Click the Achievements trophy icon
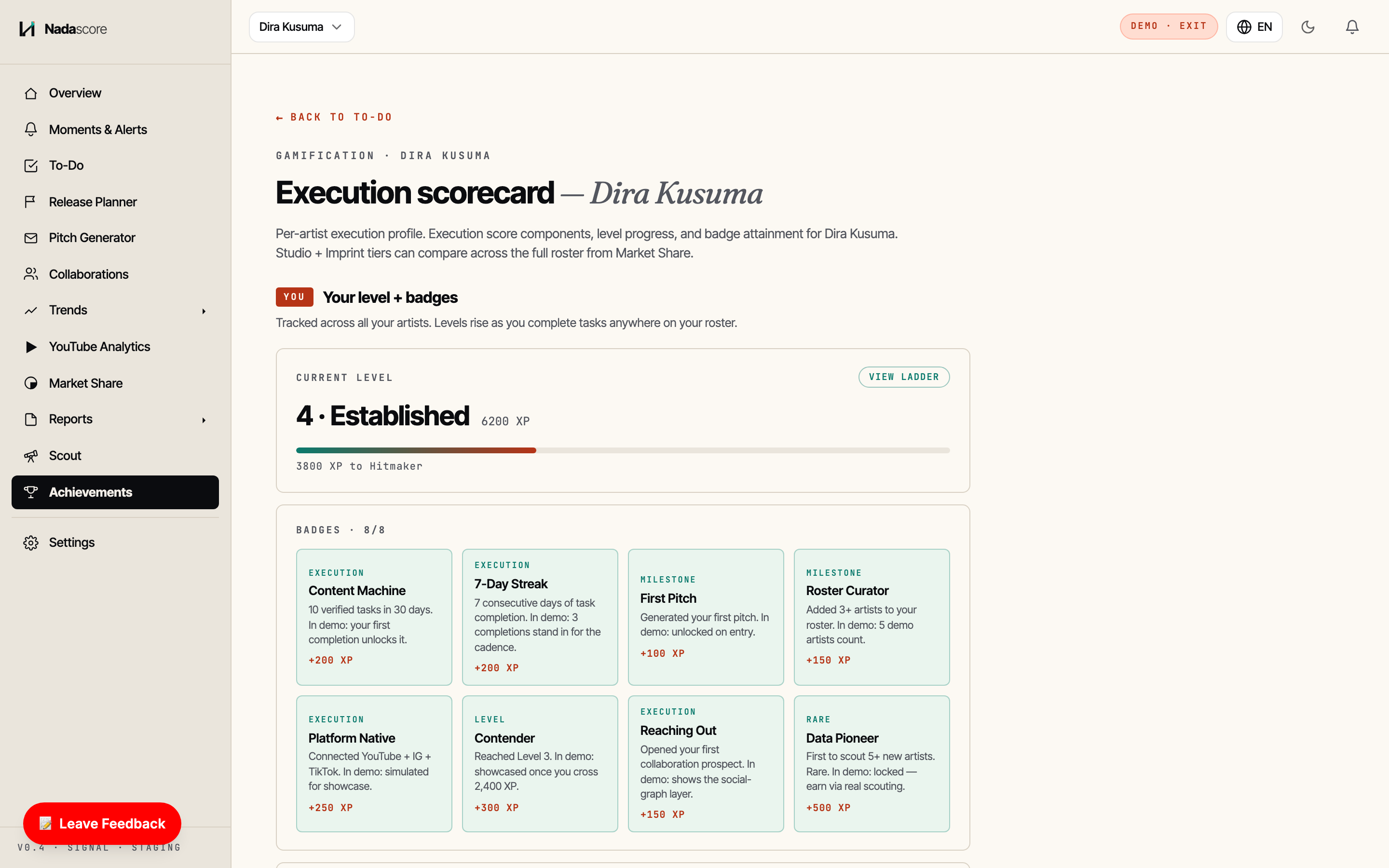This screenshot has width=1389, height=868. click(31, 492)
